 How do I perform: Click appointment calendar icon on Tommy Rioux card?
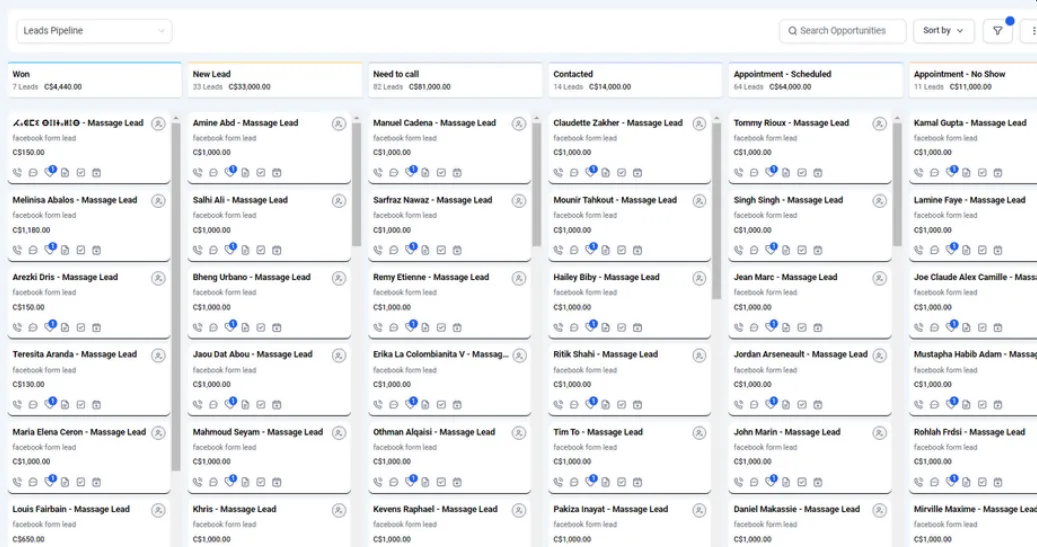pos(817,173)
